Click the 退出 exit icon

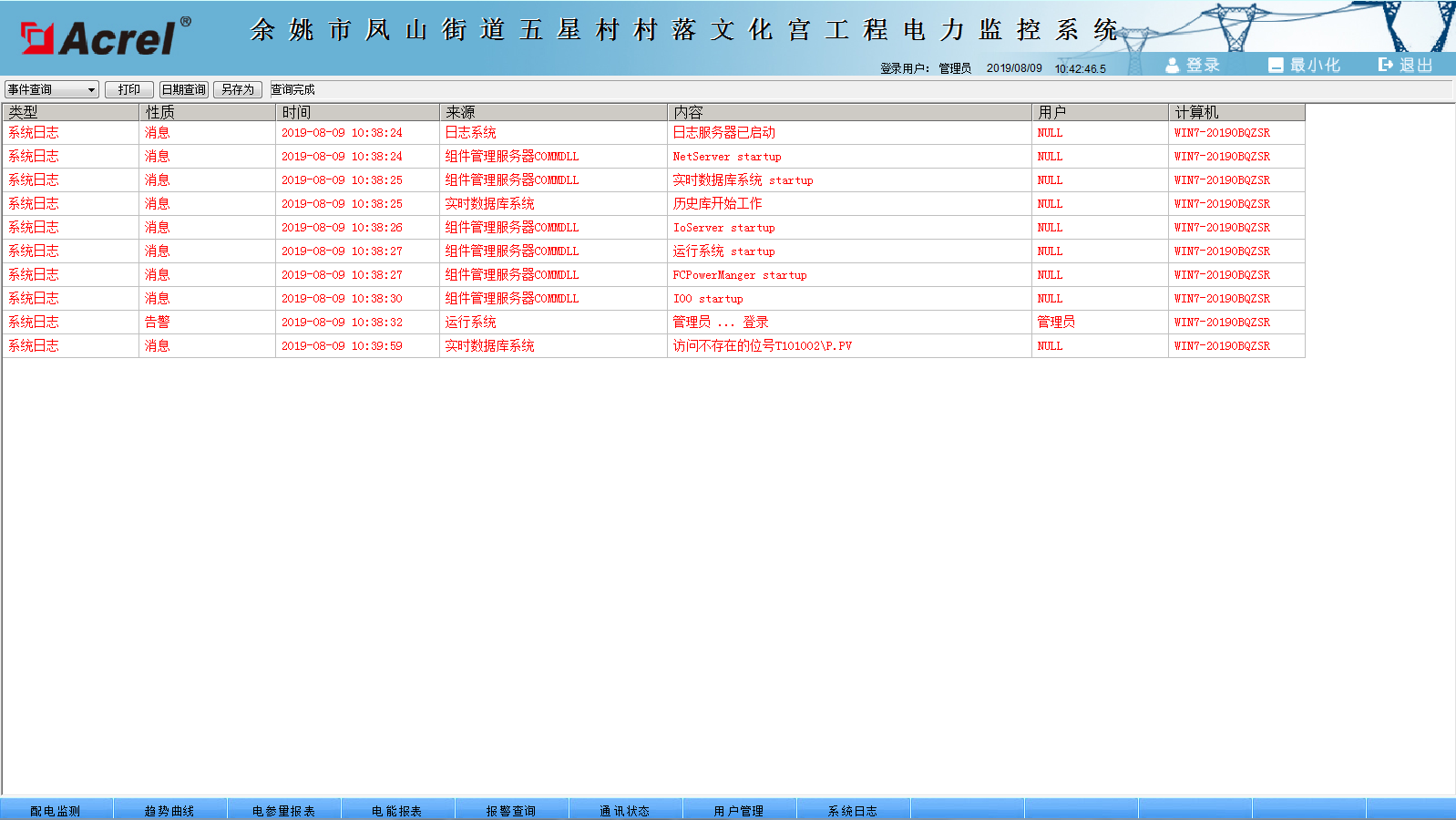[x=1385, y=65]
